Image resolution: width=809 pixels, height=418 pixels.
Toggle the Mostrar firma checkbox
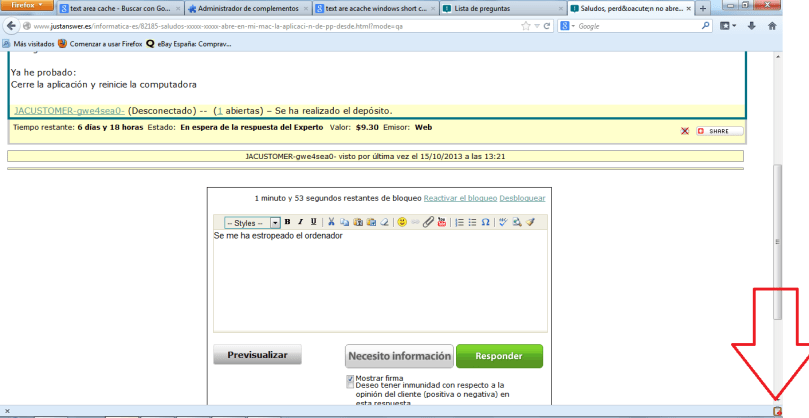pyautogui.click(x=350, y=380)
